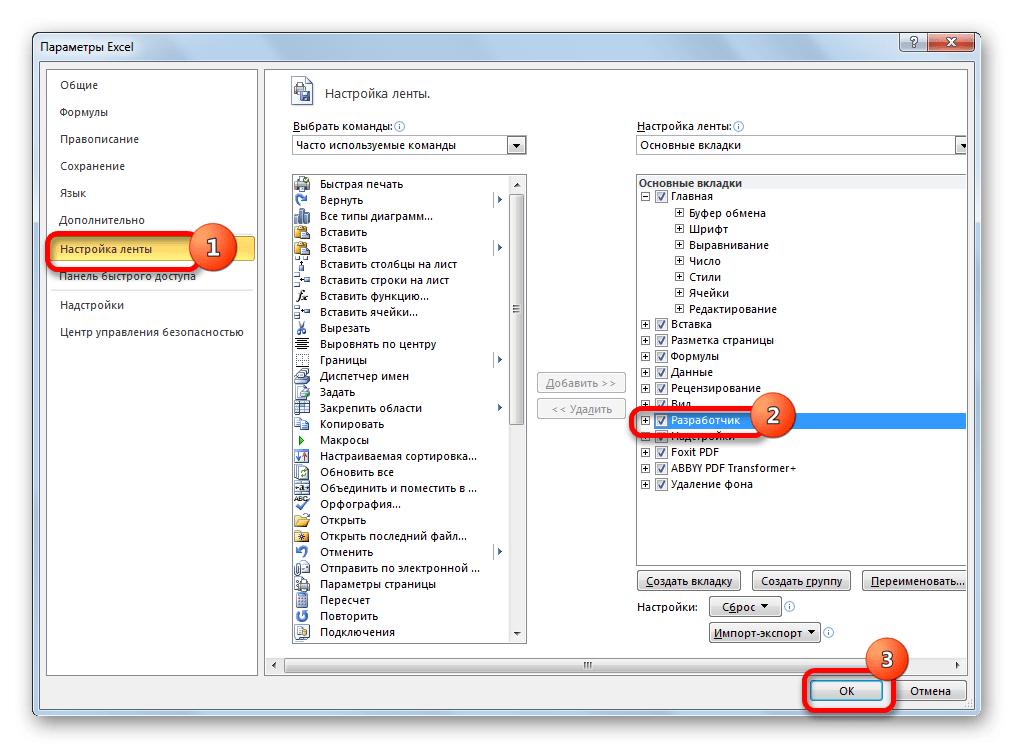Click the commands list scroll-down arrow
The height and width of the screenshot is (749, 1014).
tap(517, 634)
